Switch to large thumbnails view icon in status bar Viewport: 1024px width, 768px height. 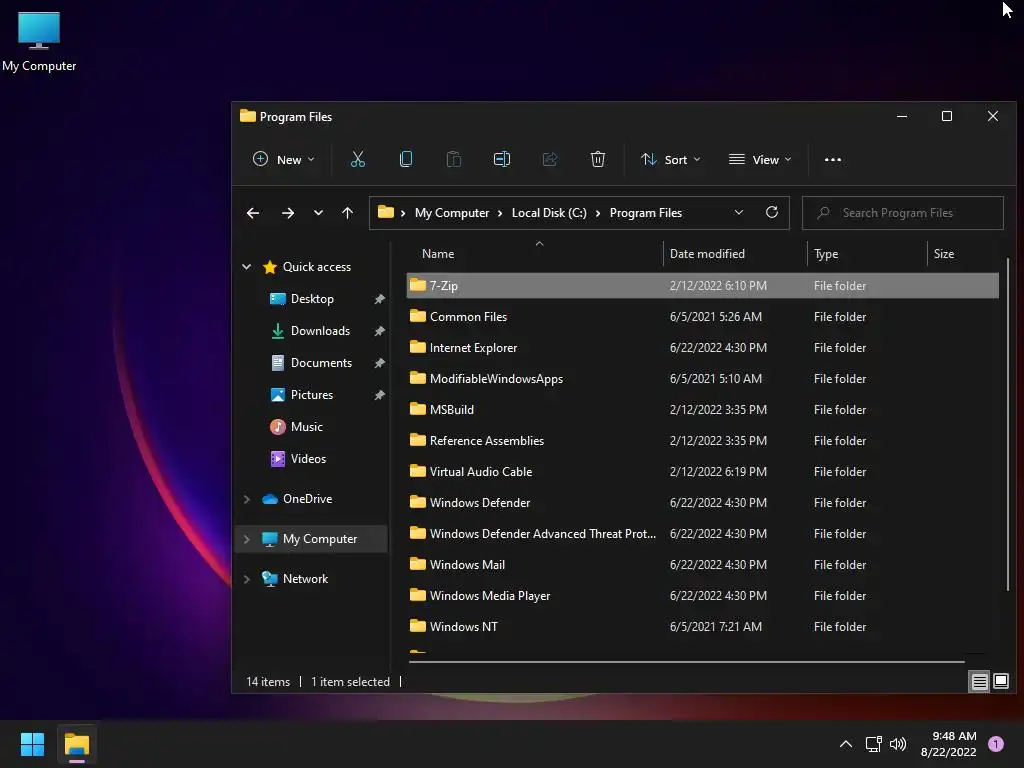tap(1000, 682)
